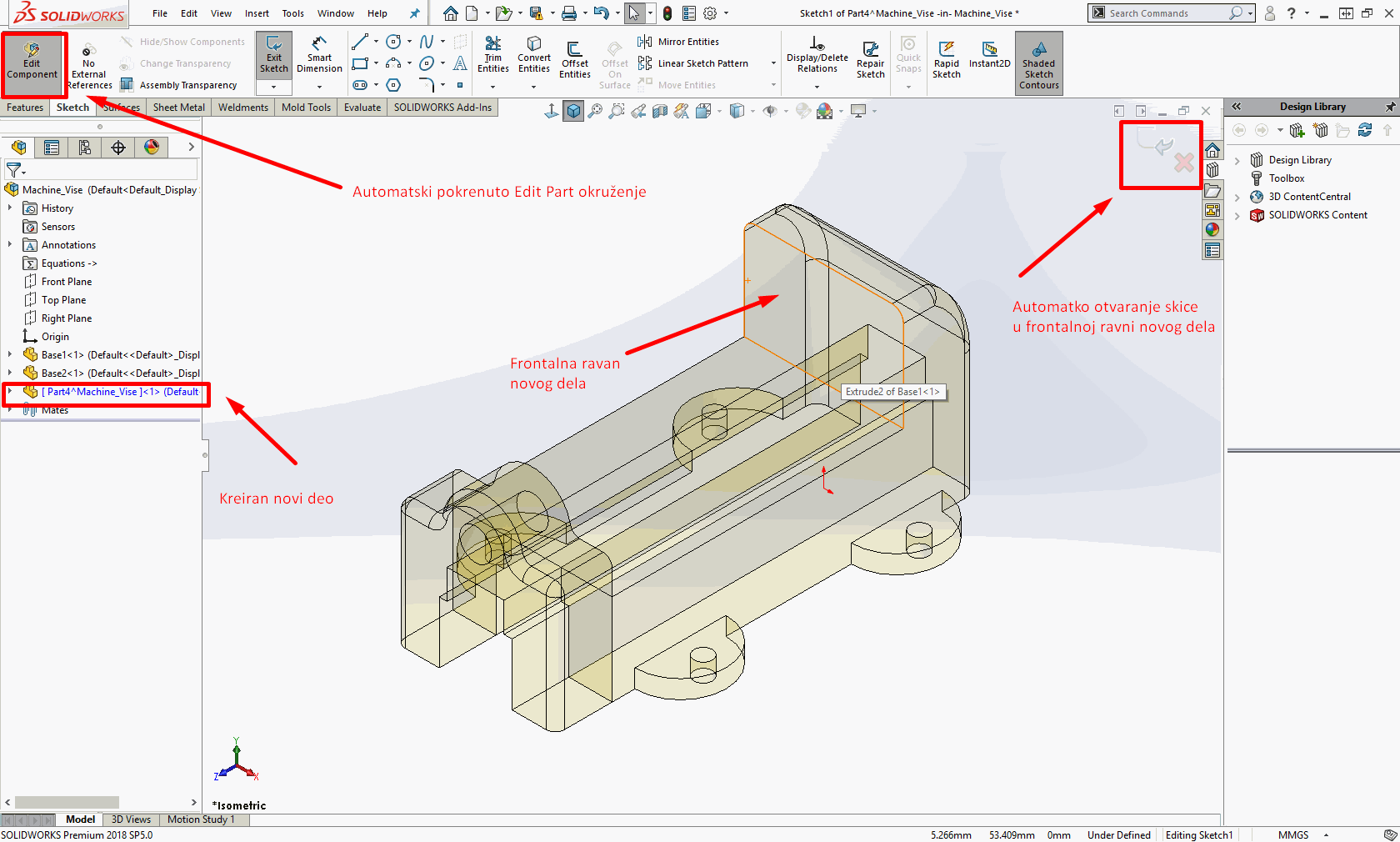Select the Trim Entities tool
1400x842 pixels.
click(x=493, y=53)
